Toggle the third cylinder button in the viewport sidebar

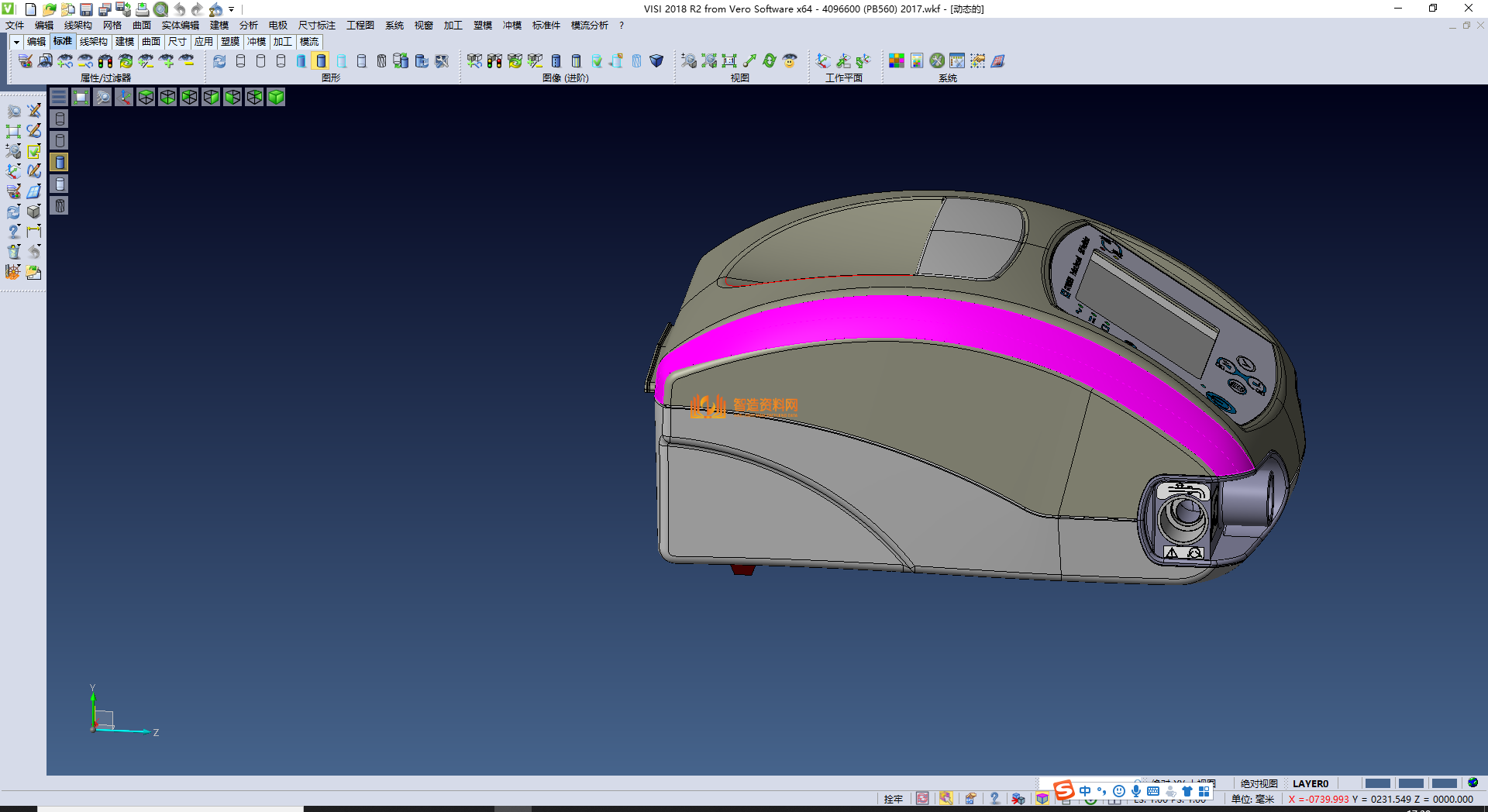point(60,162)
